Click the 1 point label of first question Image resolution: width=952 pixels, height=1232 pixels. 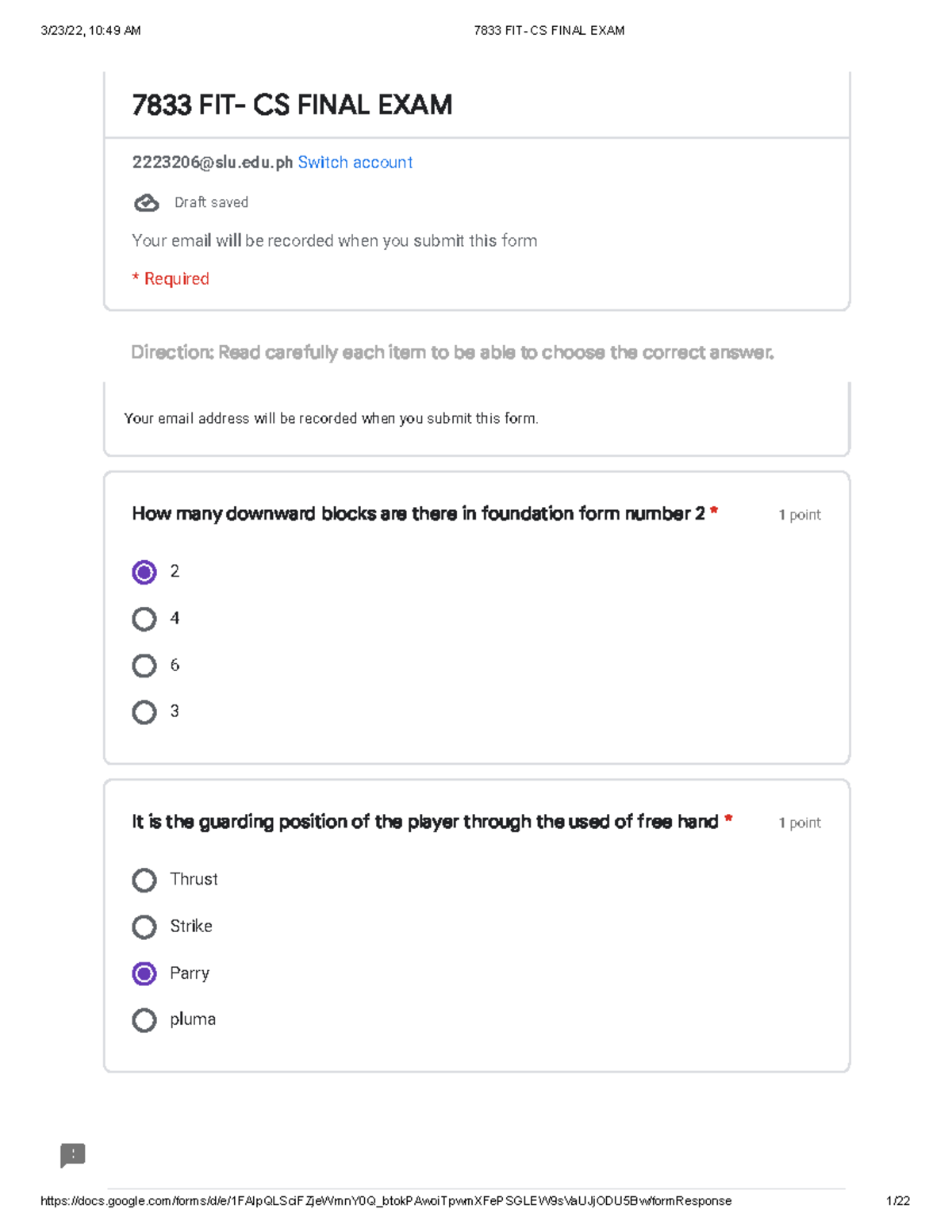800,515
